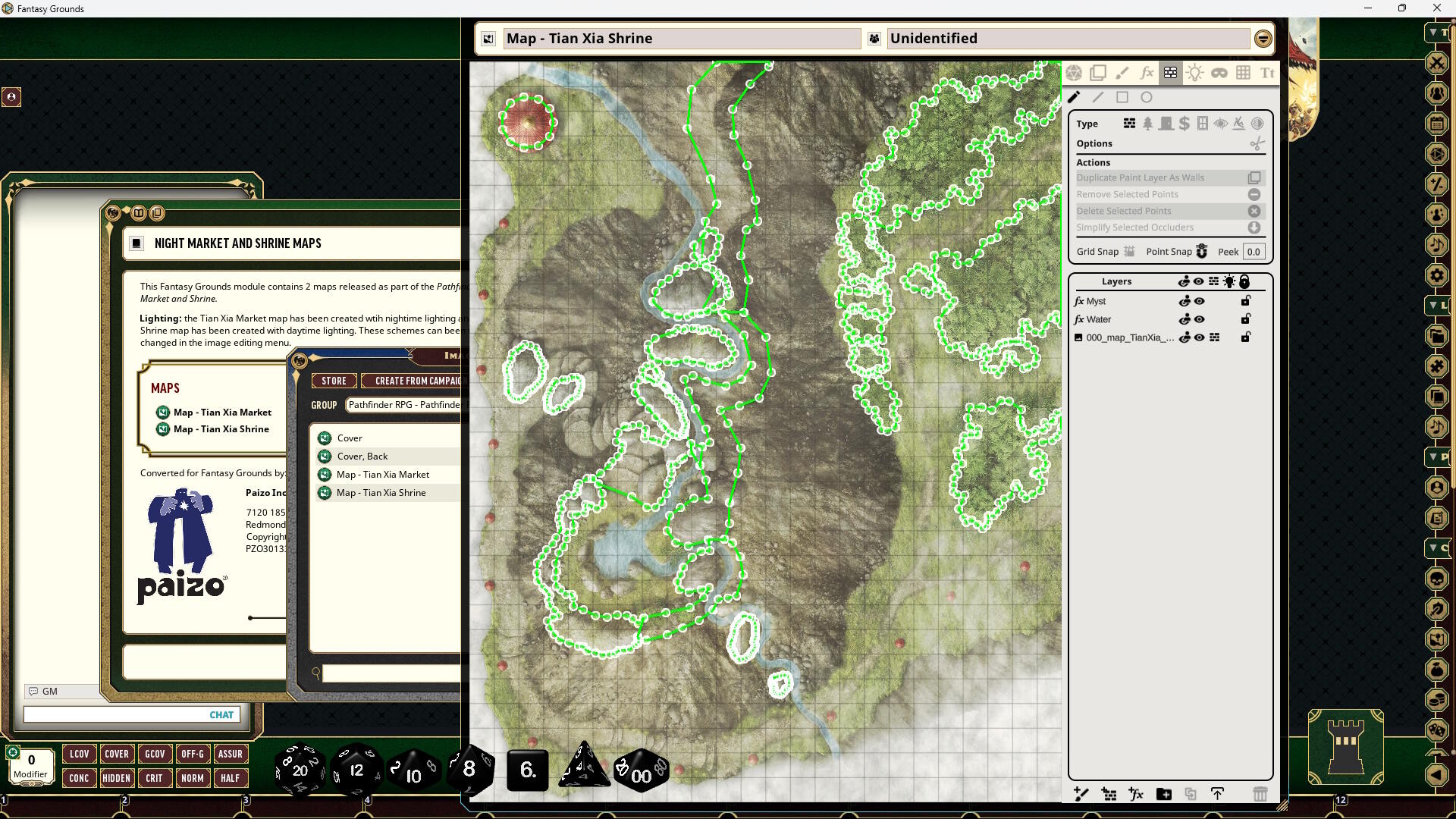Click the HIDDEN modifier button
Screen dimensions: 1456x819
[117, 778]
